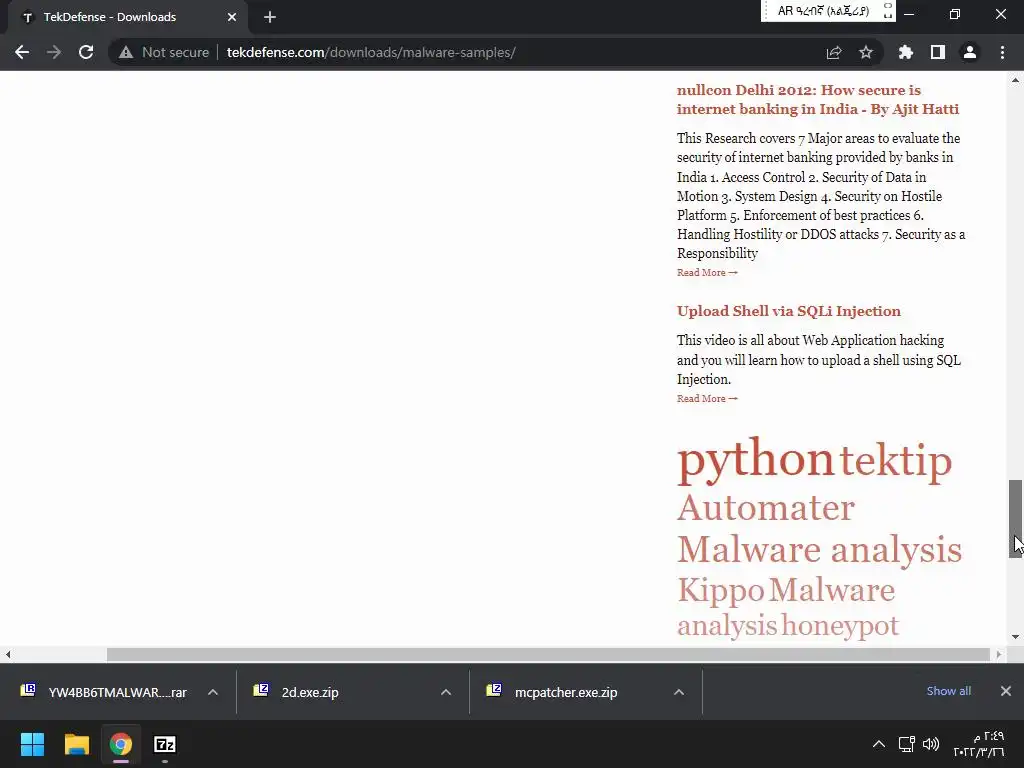Click the analysis tag
This screenshot has height=768, width=1024.
726,626
